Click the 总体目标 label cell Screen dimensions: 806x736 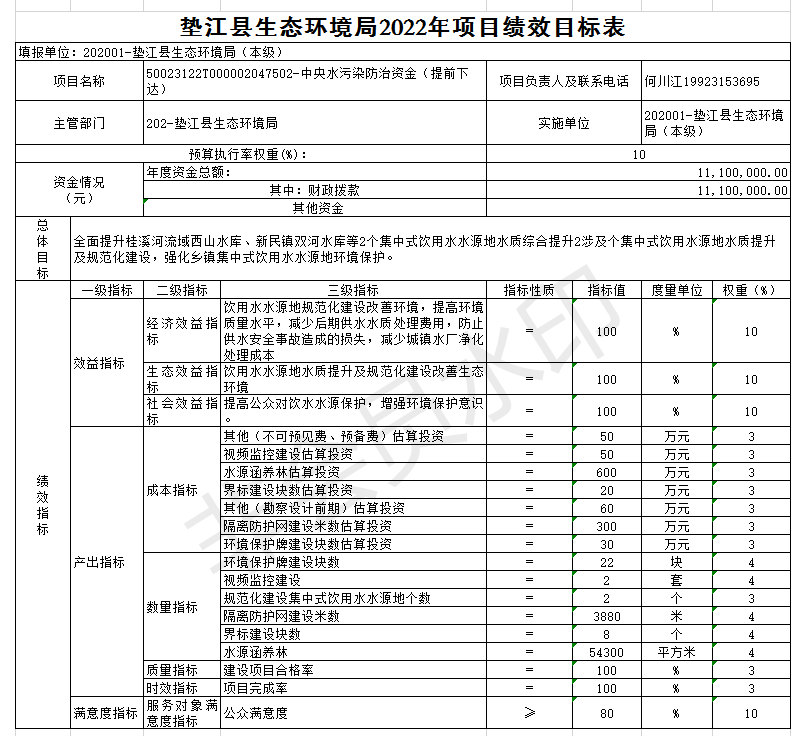pyautogui.click(x=43, y=249)
